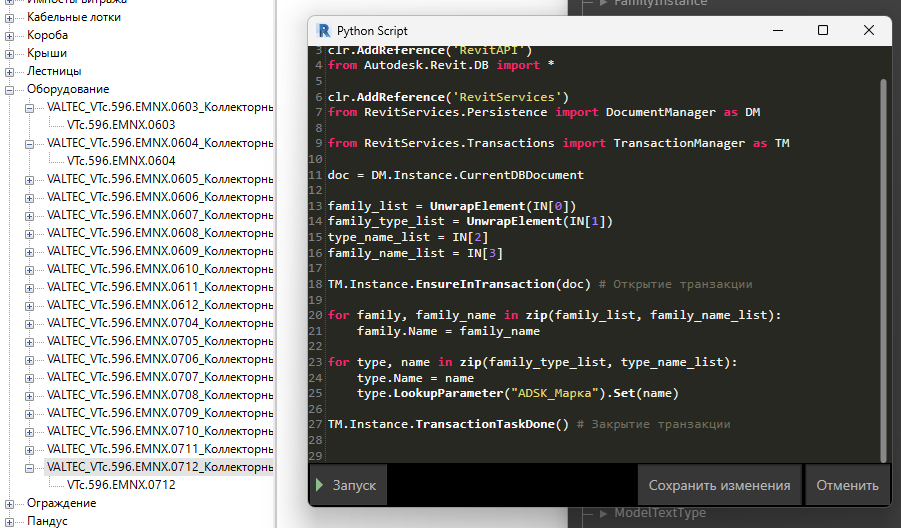Click code line 'TM.Instance.TransactionTaskDone()'
The width and height of the screenshot is (901, 528).
(x=448, y=424)
